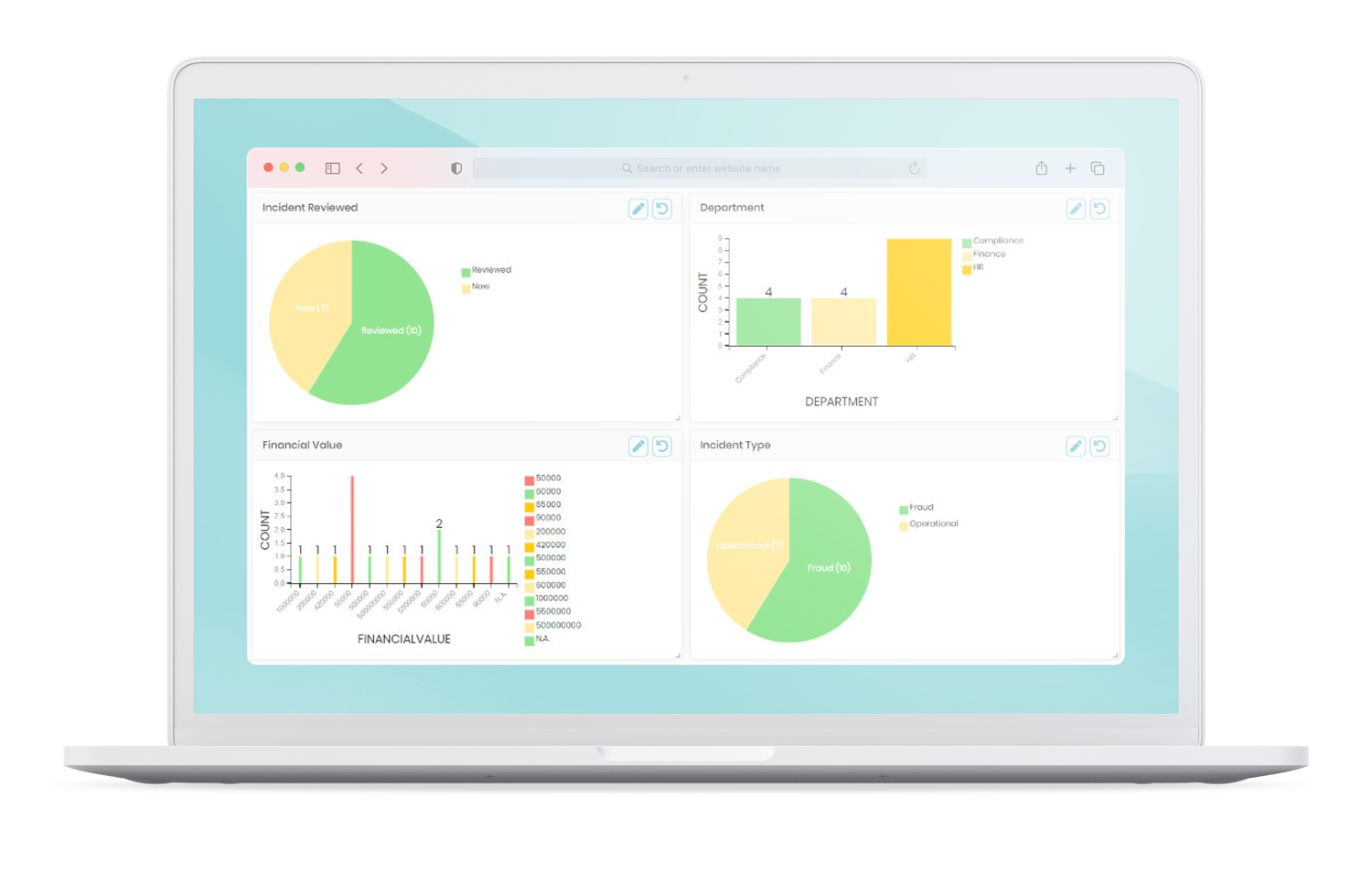Refresh the Incident Reviewed widget

[x=662, y=209]
